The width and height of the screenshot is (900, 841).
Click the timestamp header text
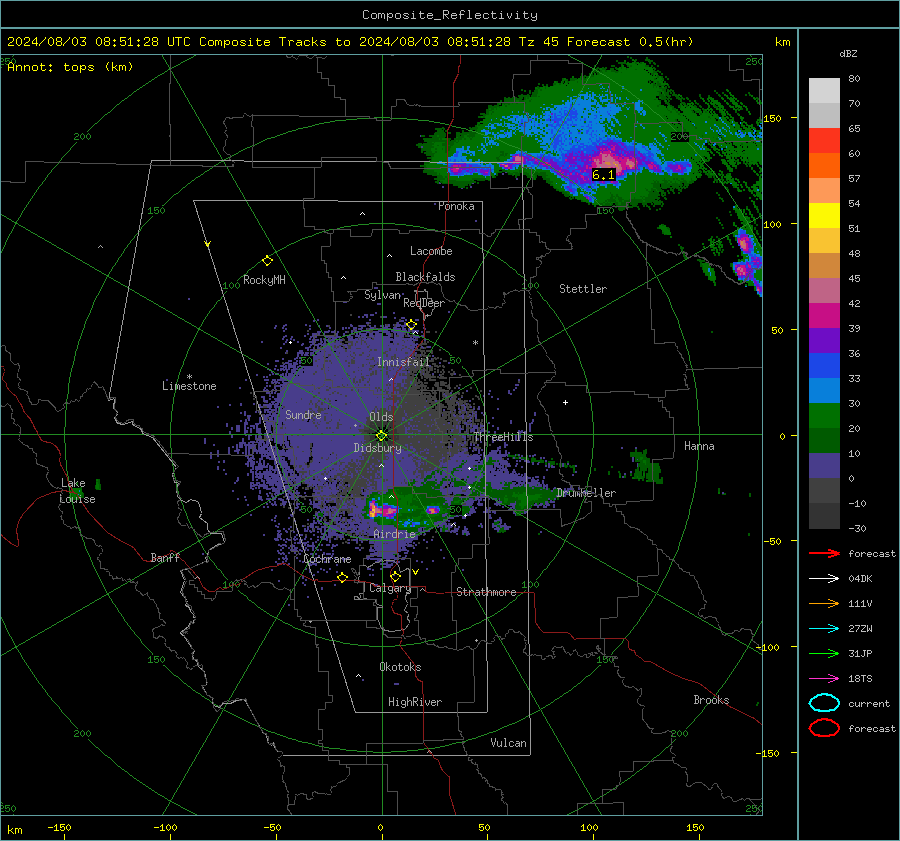pyautogui.click(x=350, y=42)
